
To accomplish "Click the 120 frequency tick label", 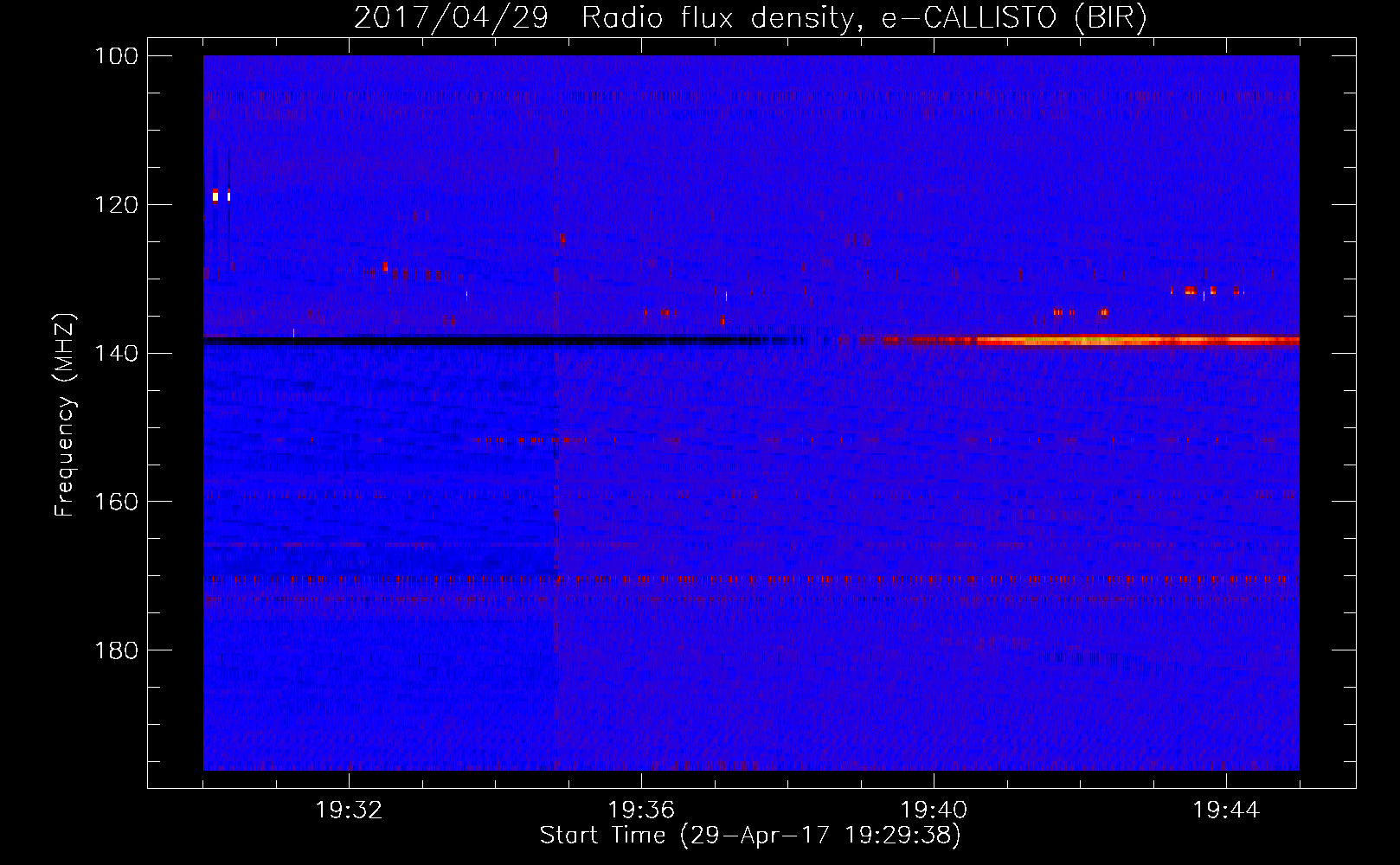I will (117, 205).
